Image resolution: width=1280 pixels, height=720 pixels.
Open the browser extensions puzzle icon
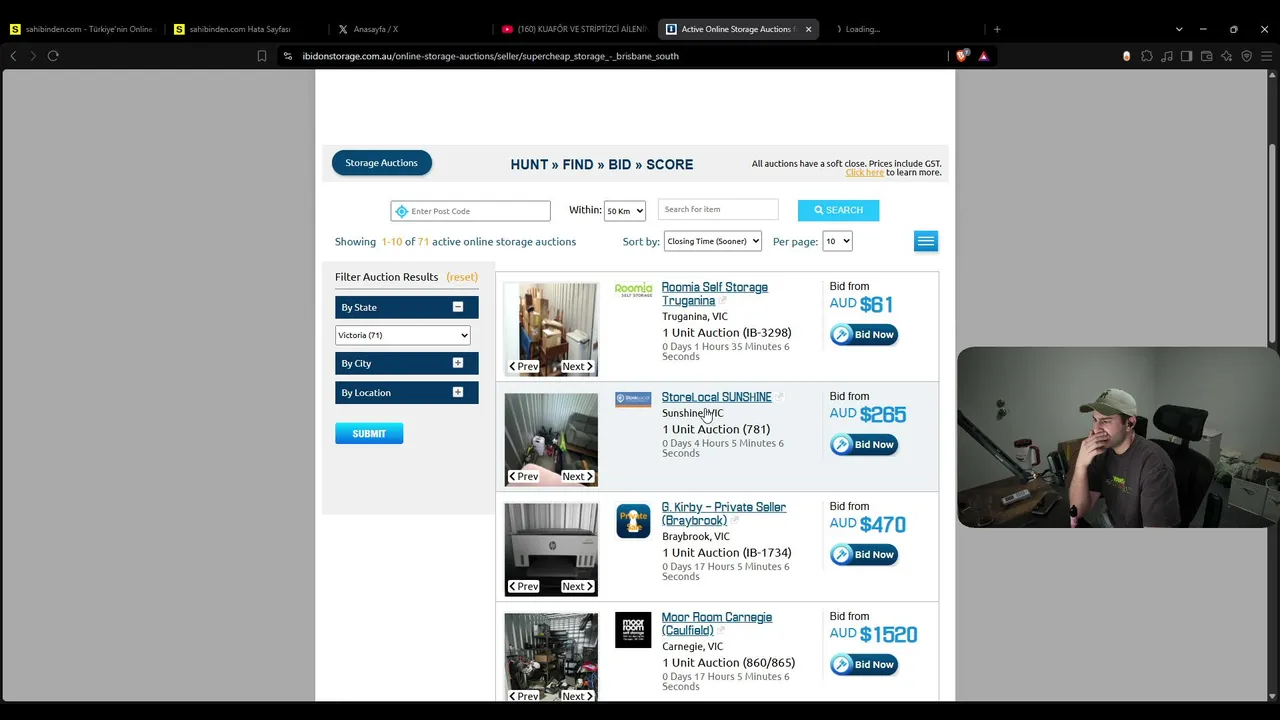click(x=1147, y=56)
